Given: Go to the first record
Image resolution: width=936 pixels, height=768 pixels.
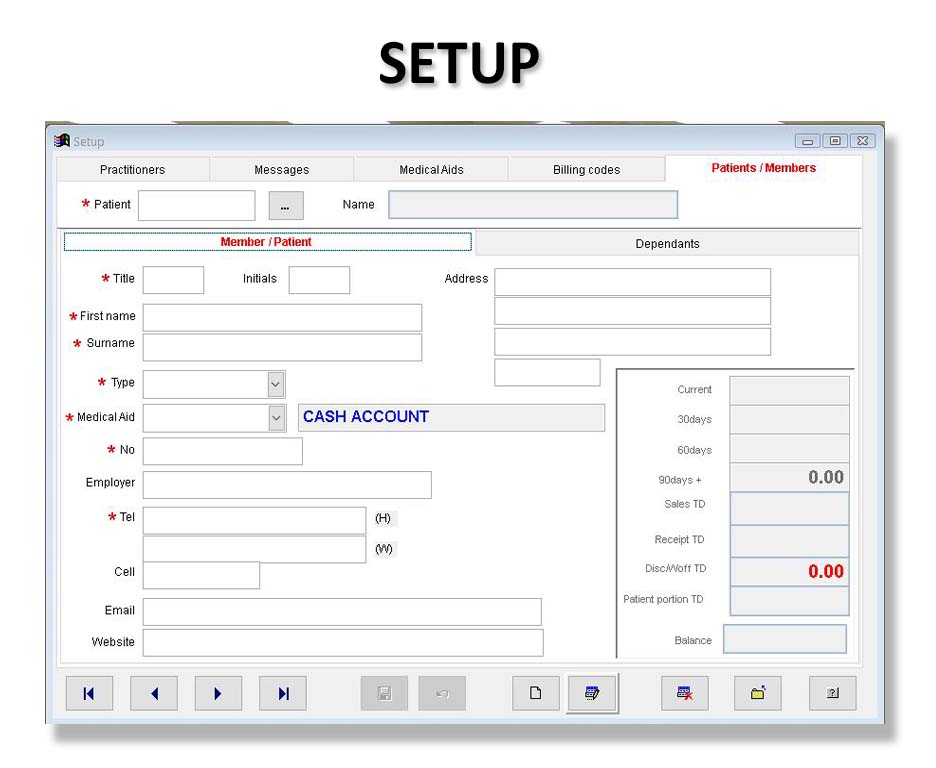Looking at the screenshot, I should click(89, 693).
